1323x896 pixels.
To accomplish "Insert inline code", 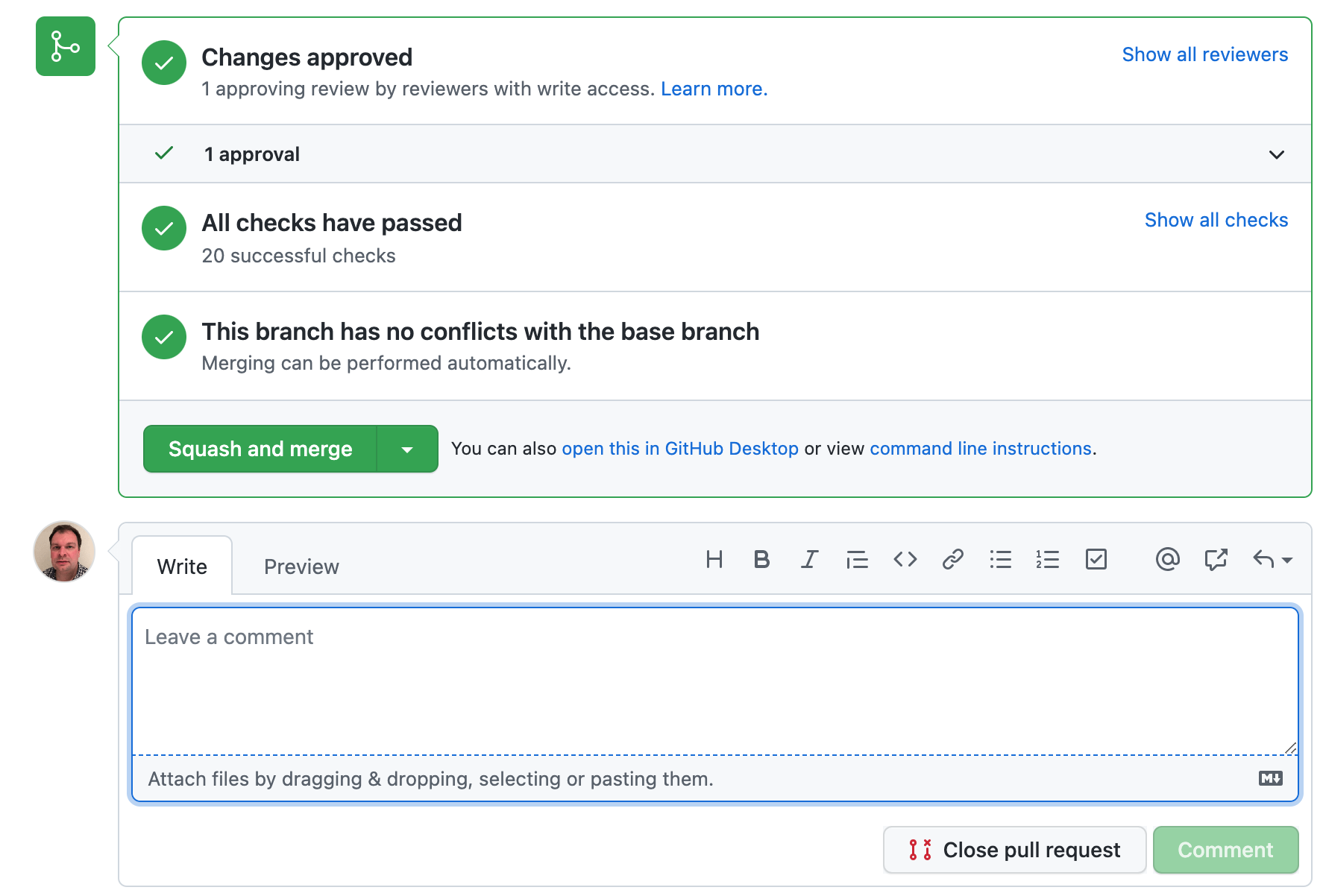I will 905,559.
